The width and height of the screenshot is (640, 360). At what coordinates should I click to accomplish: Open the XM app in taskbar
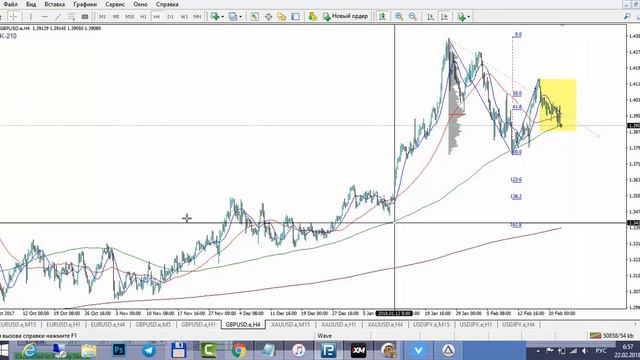[359, 350]
